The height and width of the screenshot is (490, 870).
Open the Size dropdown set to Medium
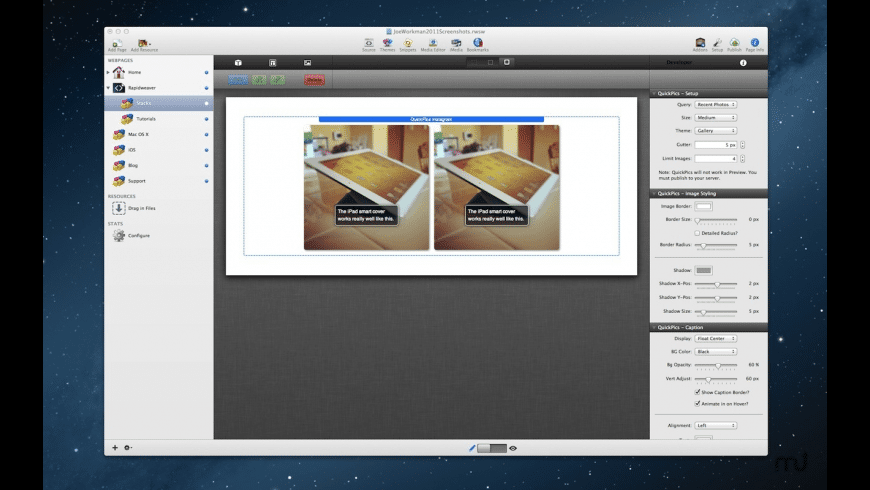[715, 118]
